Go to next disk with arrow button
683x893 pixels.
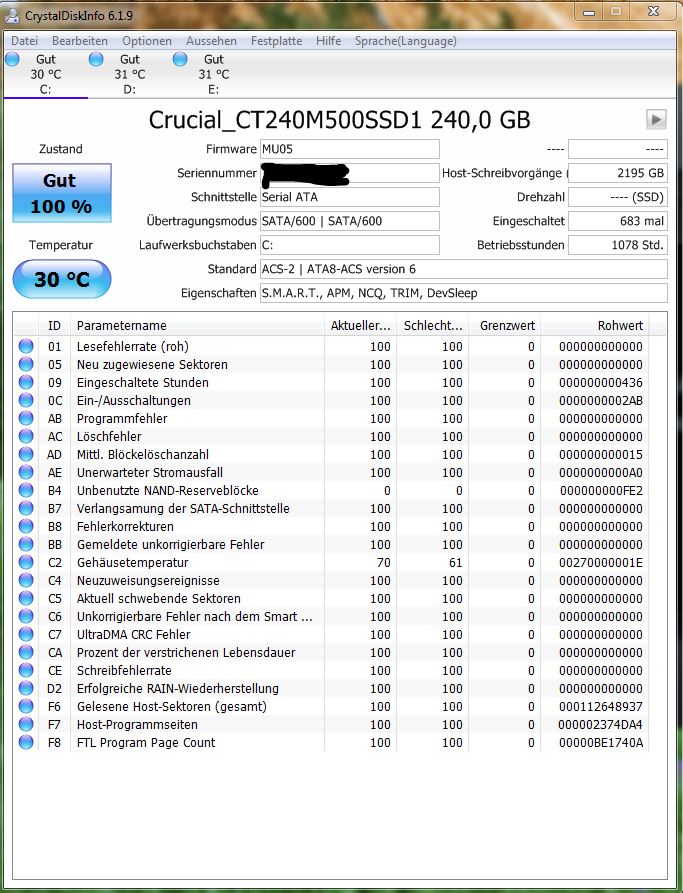(x=656, y=120)
